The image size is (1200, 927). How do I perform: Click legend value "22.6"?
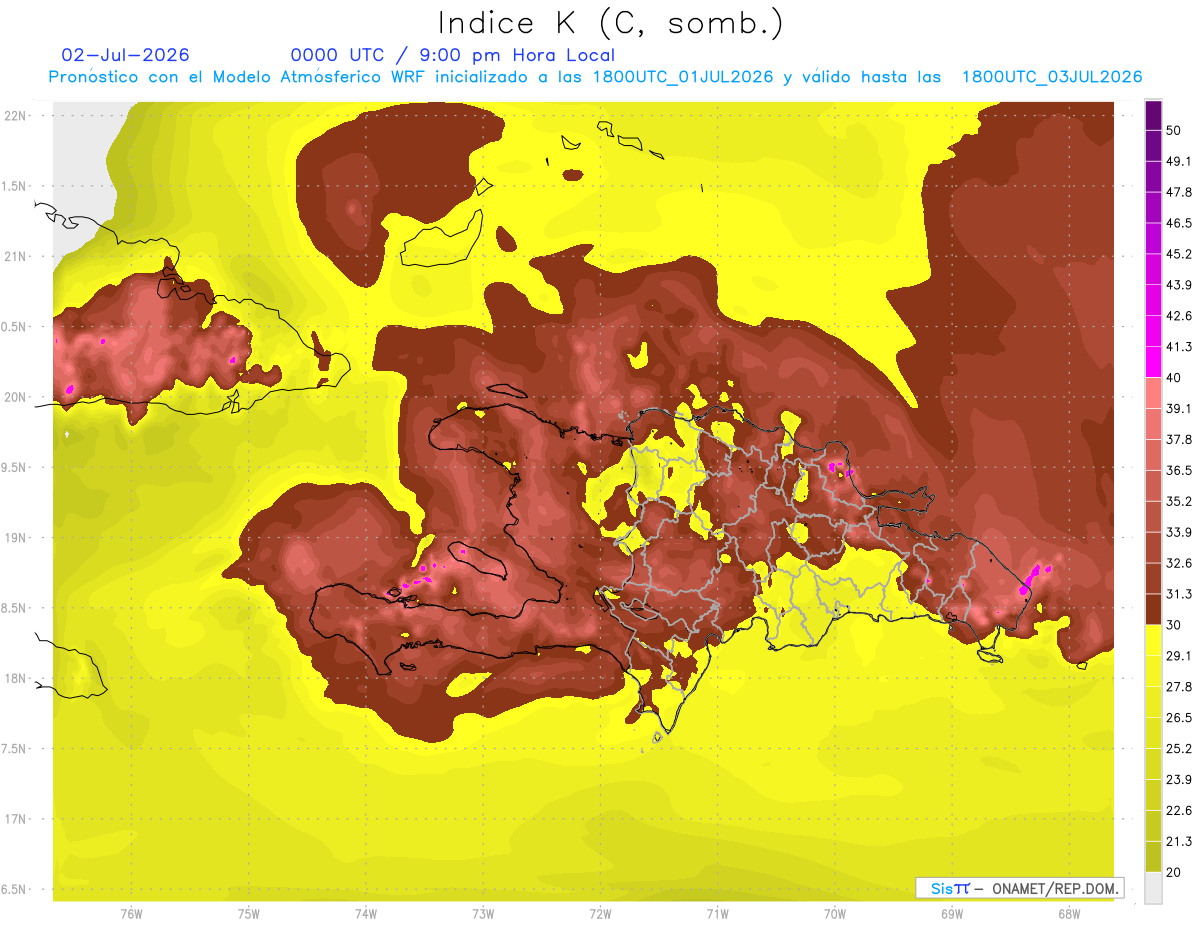tap(1178, 811)
